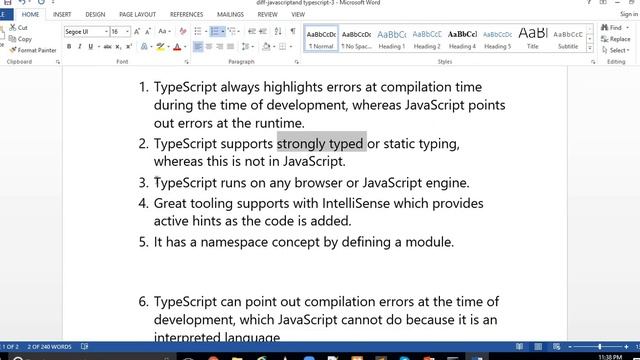
Task: Open the INSERT tab
Action: (x=62, y=14)
